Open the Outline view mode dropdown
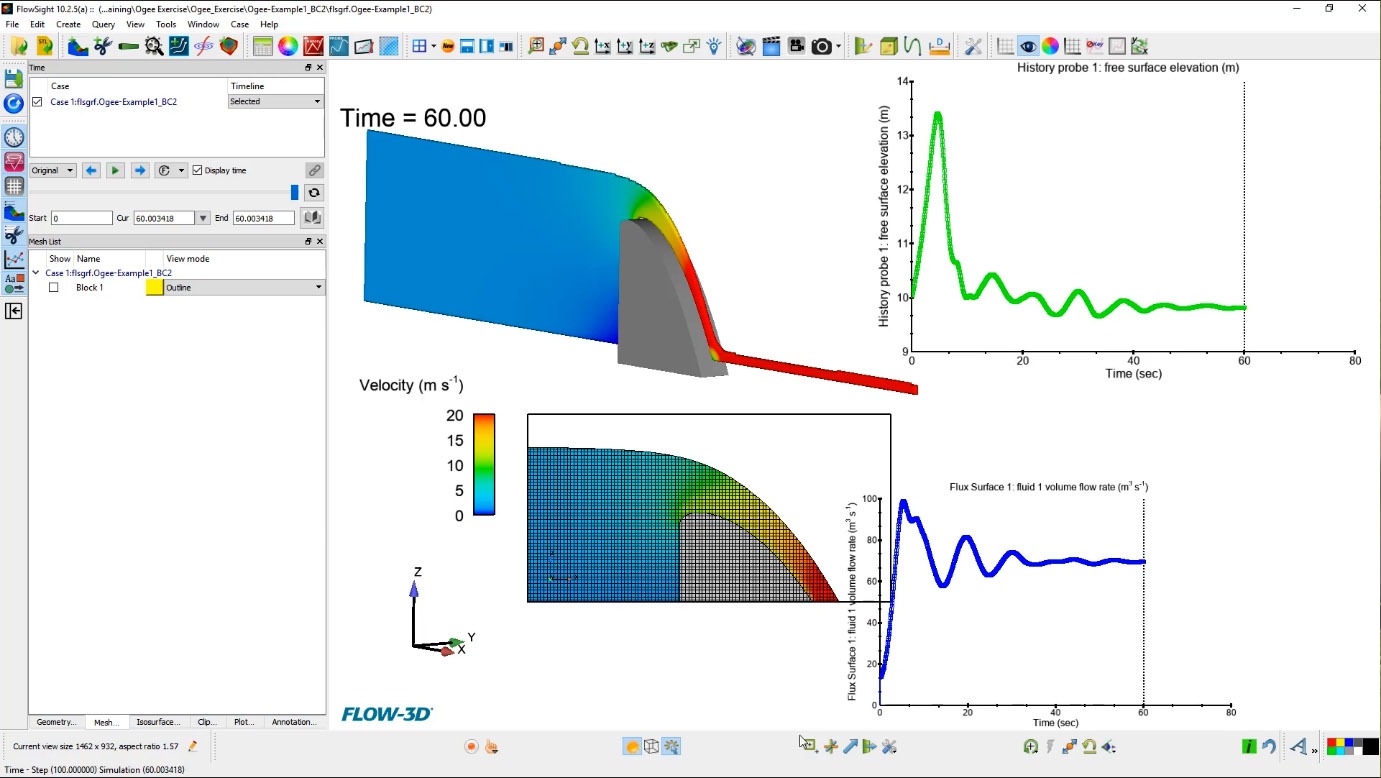Image resolution: width=1381 pixels, height=778 pixels. tap(244, 288)
